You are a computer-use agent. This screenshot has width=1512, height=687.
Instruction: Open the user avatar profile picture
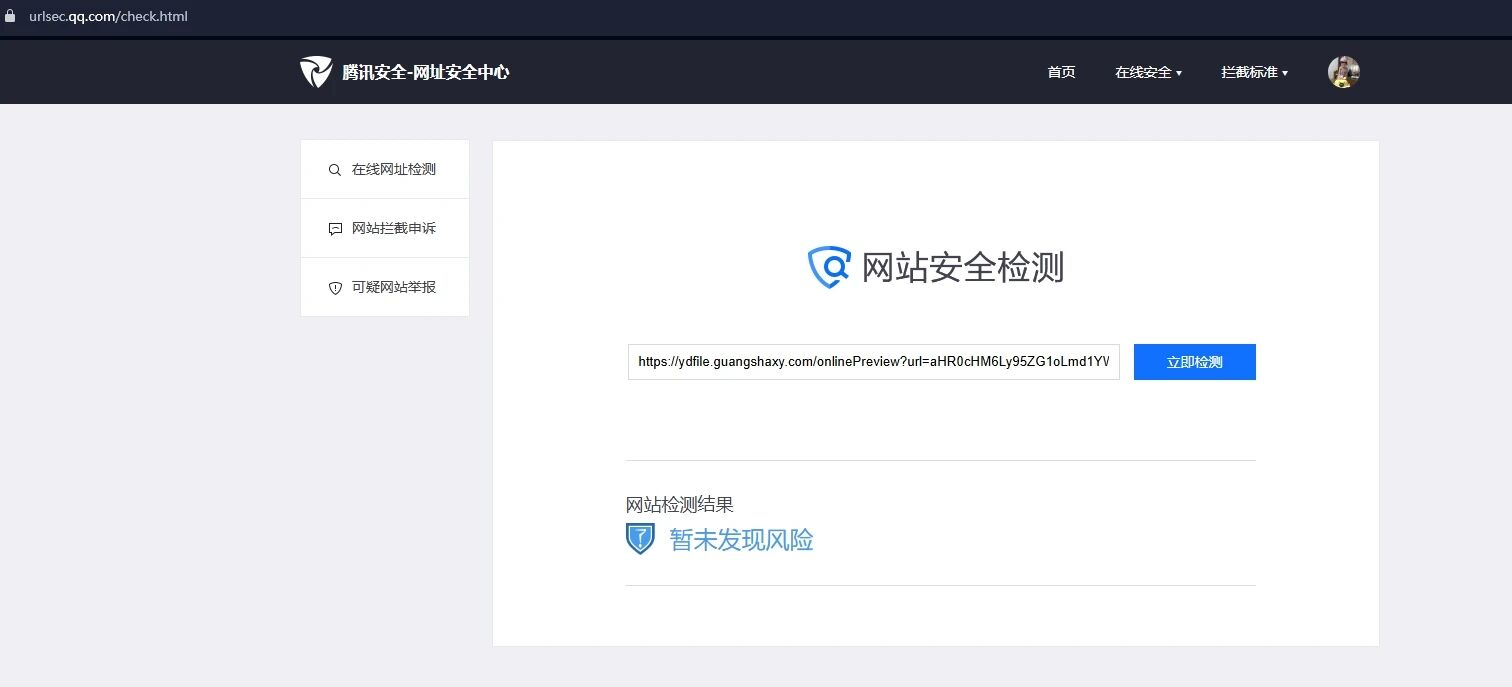1344,72
